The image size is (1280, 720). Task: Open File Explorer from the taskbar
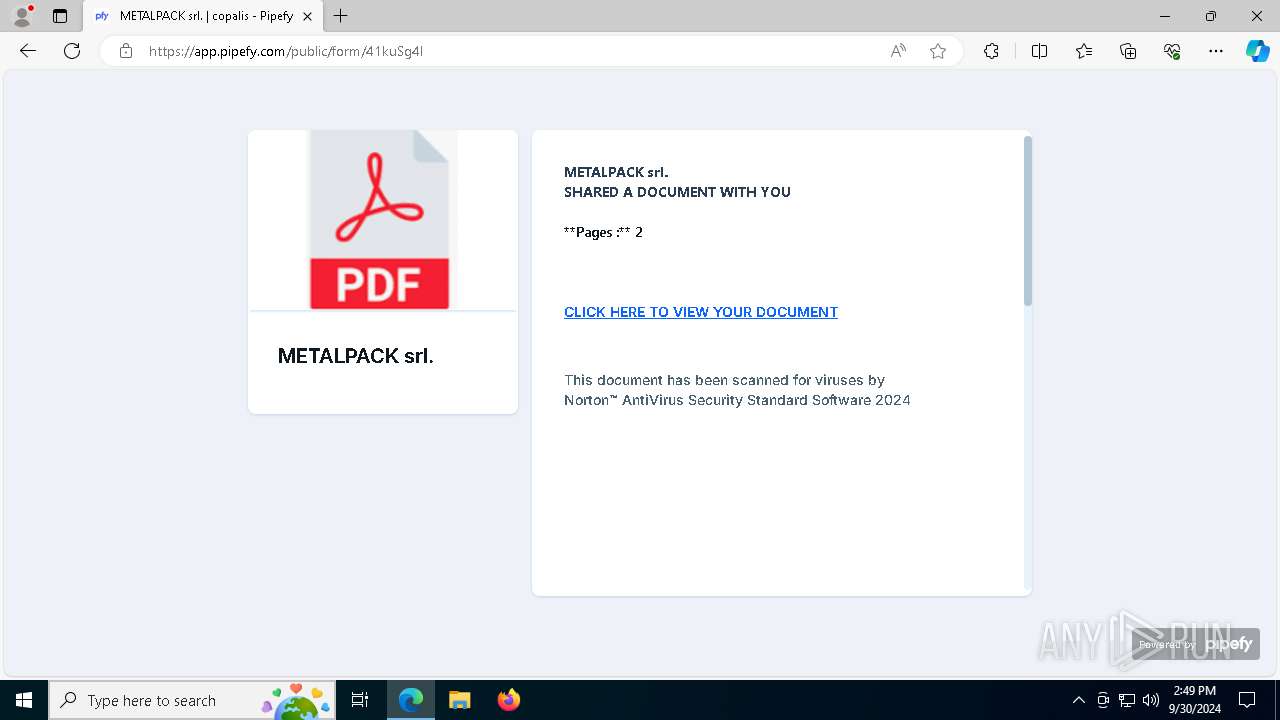click(459, 700)
